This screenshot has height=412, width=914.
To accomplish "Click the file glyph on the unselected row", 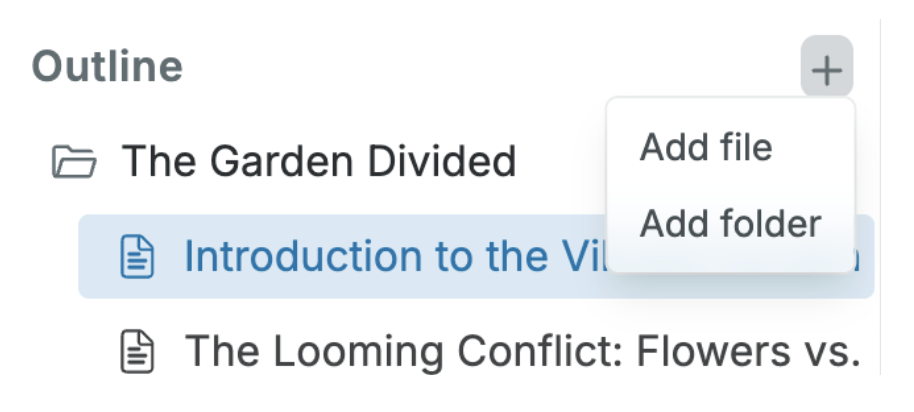I will [x=138, y=351].
